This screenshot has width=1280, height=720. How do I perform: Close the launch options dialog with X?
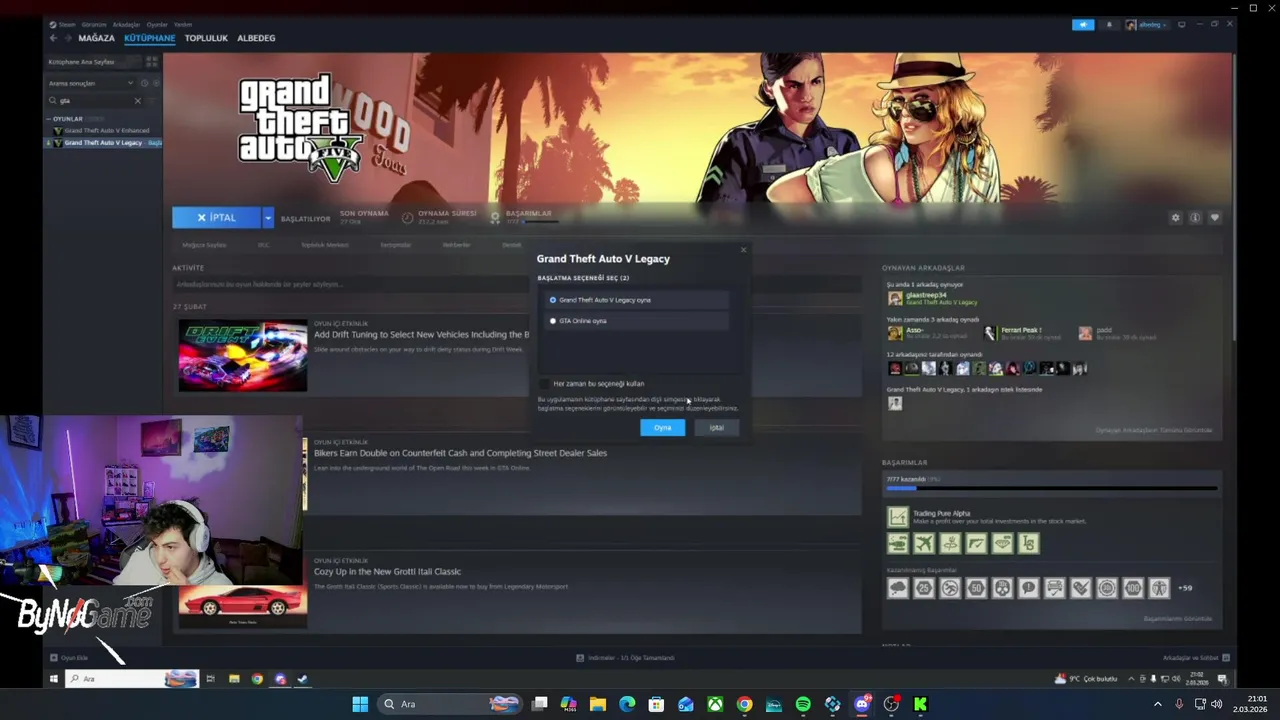pos(743,250)
